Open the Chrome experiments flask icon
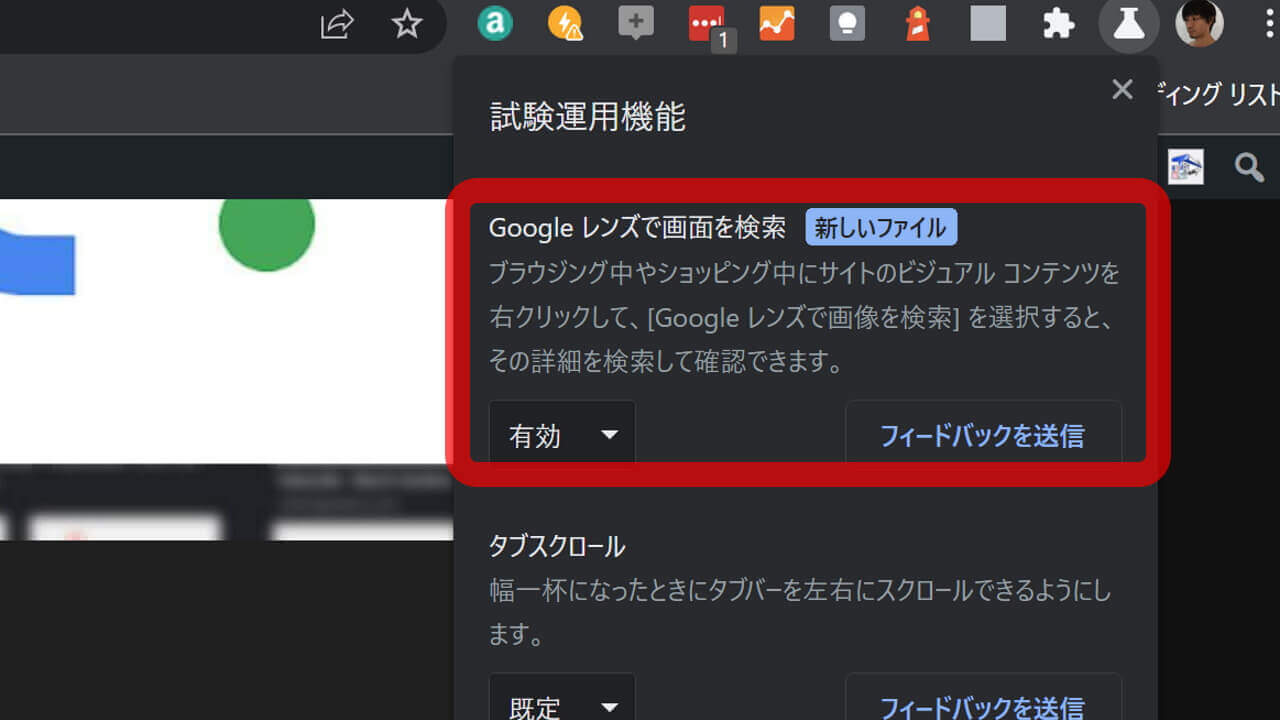This screenshot has width=1280, height=720. point(1128,24)
